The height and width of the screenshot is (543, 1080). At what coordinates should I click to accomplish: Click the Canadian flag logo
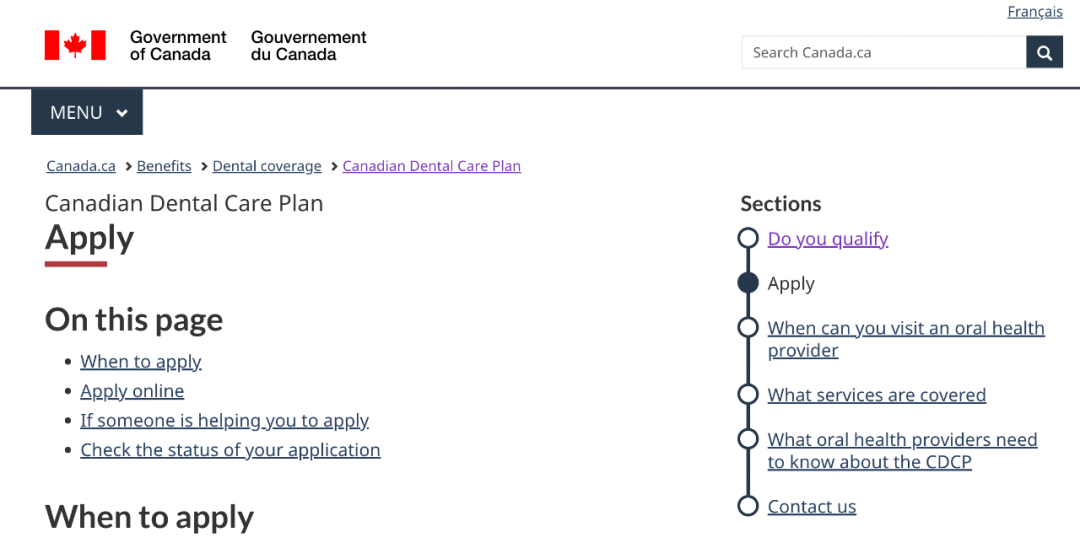[x=75, y=45]
